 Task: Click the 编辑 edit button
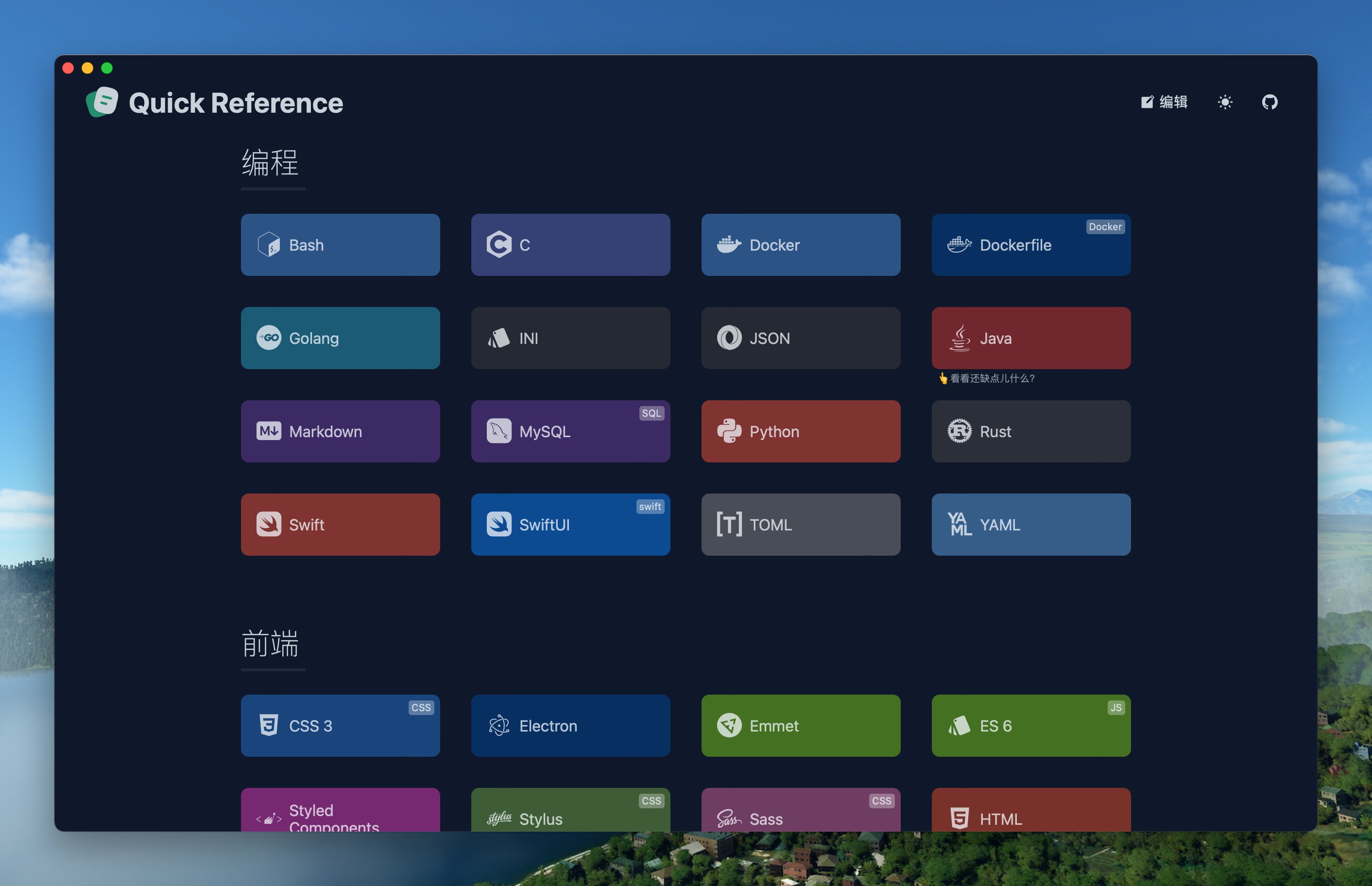pos(1165,102)
